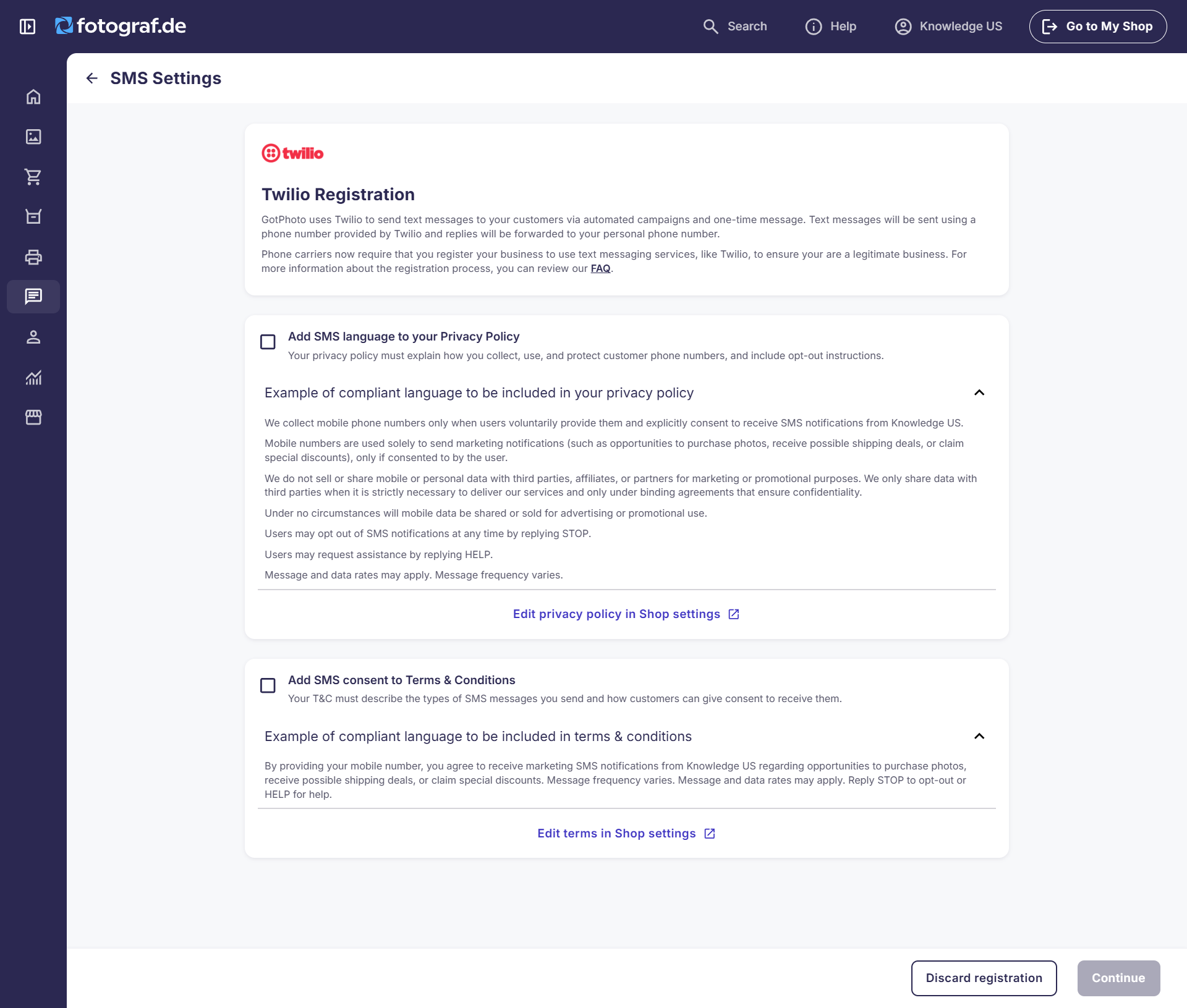Open Edit terms in Shop settings
Viewport: 1187px width, 1008px height.
[626, 834]
